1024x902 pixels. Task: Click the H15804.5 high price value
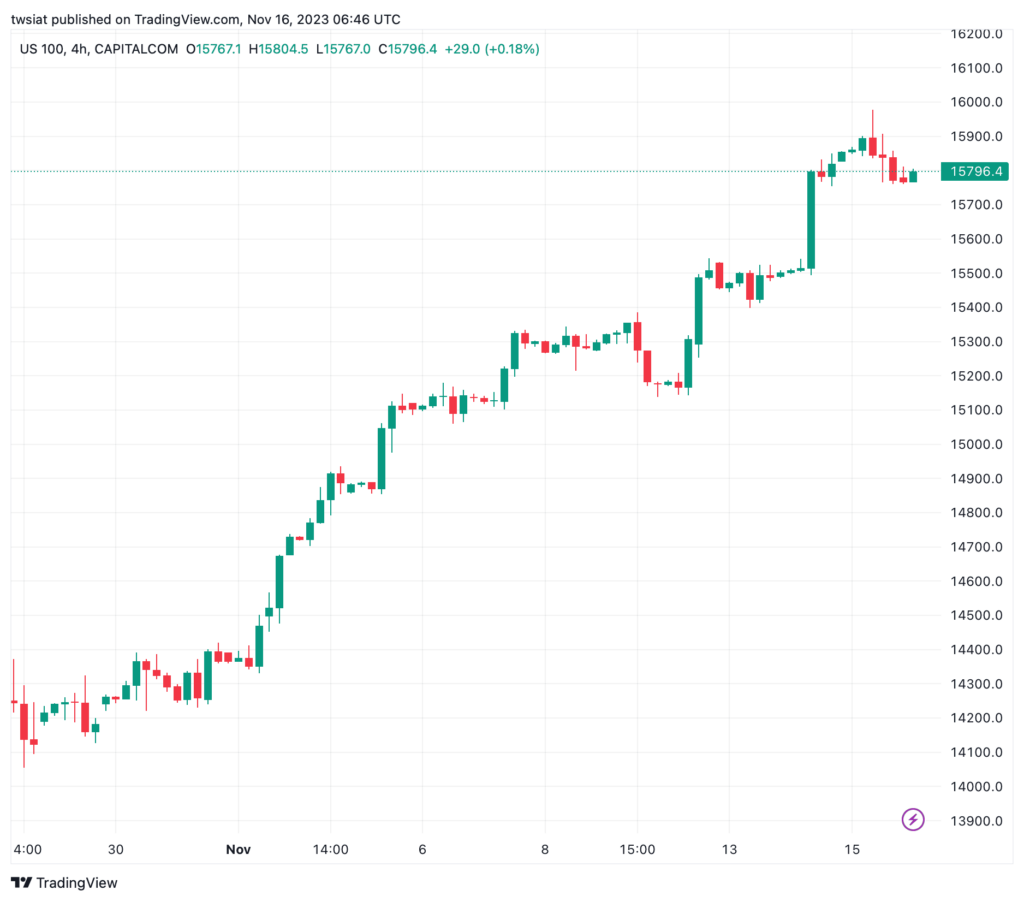coord(278,49)
